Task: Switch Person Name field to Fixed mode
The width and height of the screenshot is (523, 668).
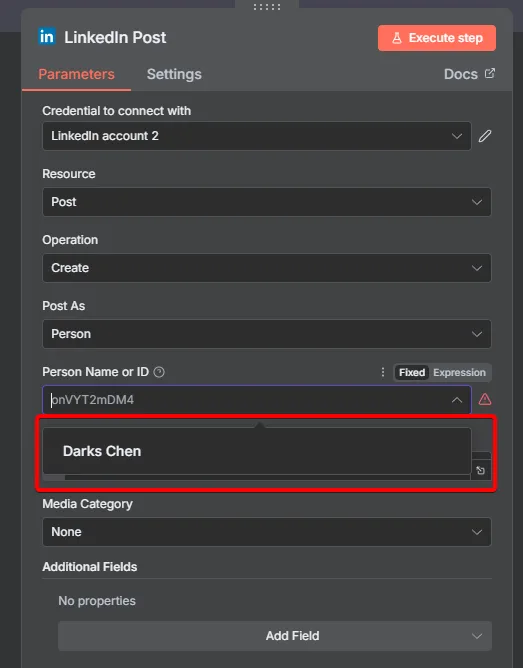Action: coord(411,372)
